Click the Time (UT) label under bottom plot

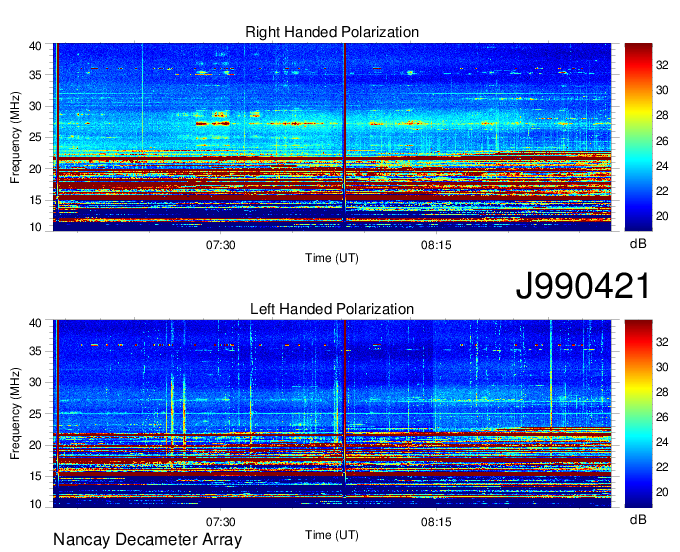click(332, 535)
